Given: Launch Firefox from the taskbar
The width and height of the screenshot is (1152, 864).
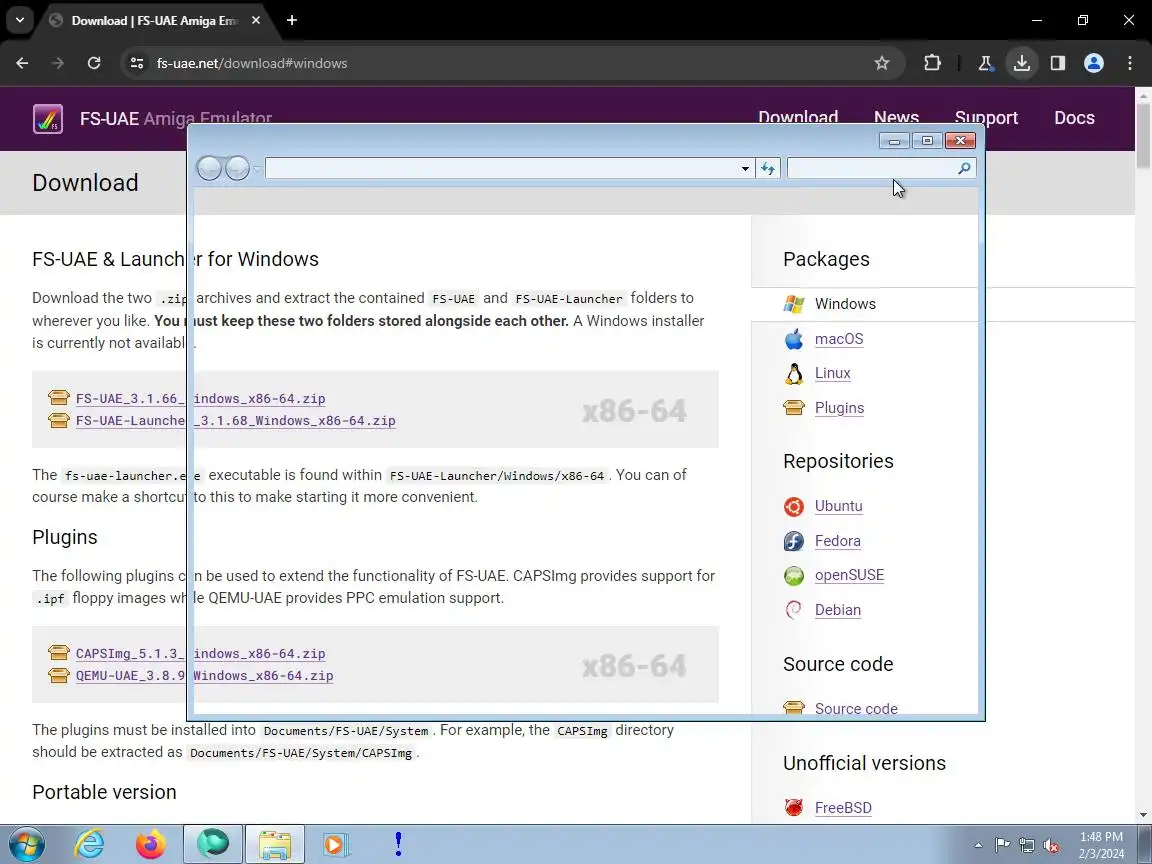Looking at the screenshot, I should click(x=151, y=844).
